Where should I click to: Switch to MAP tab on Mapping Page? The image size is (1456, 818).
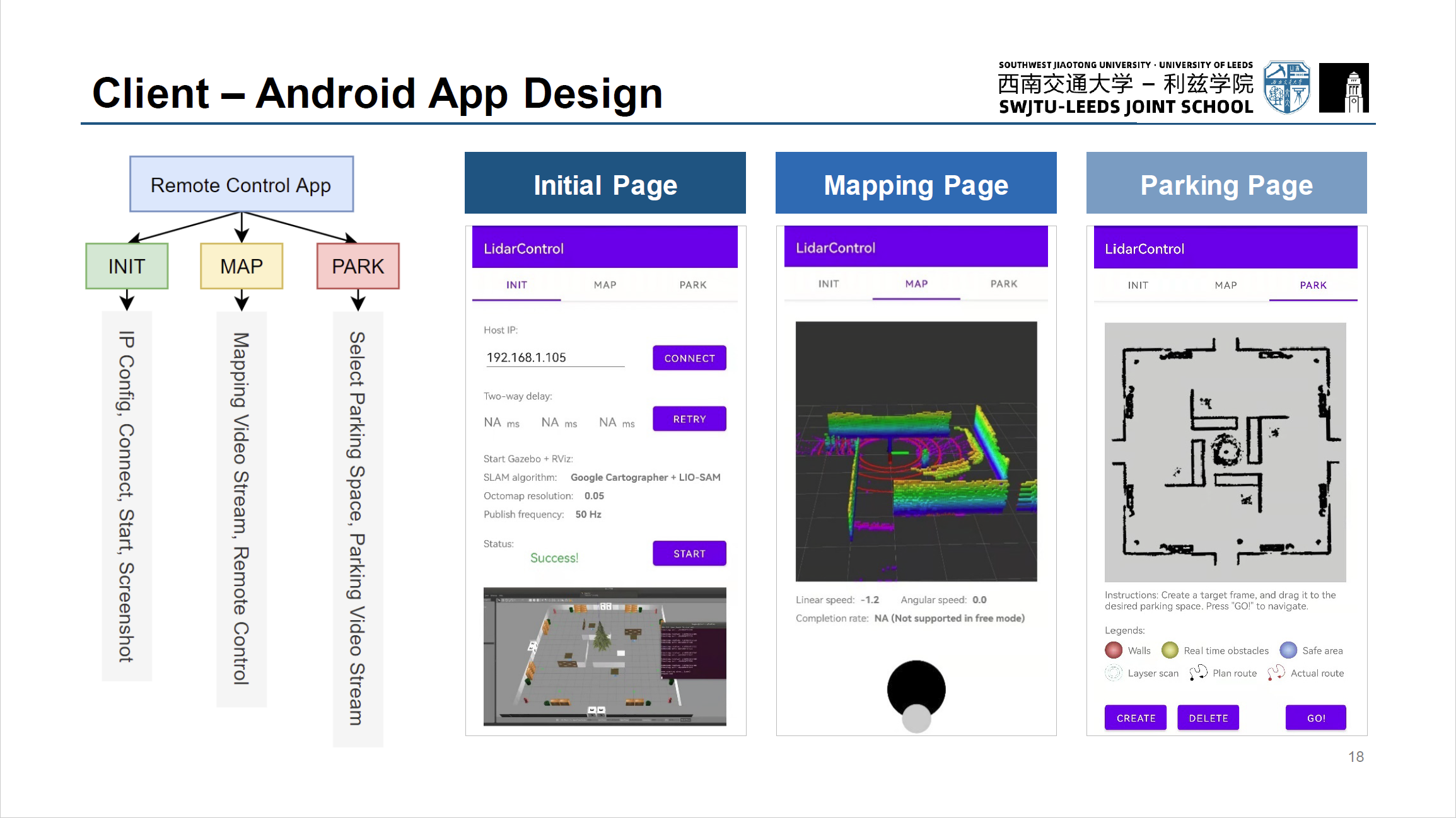pyautogui.click(x=916, y=284)
